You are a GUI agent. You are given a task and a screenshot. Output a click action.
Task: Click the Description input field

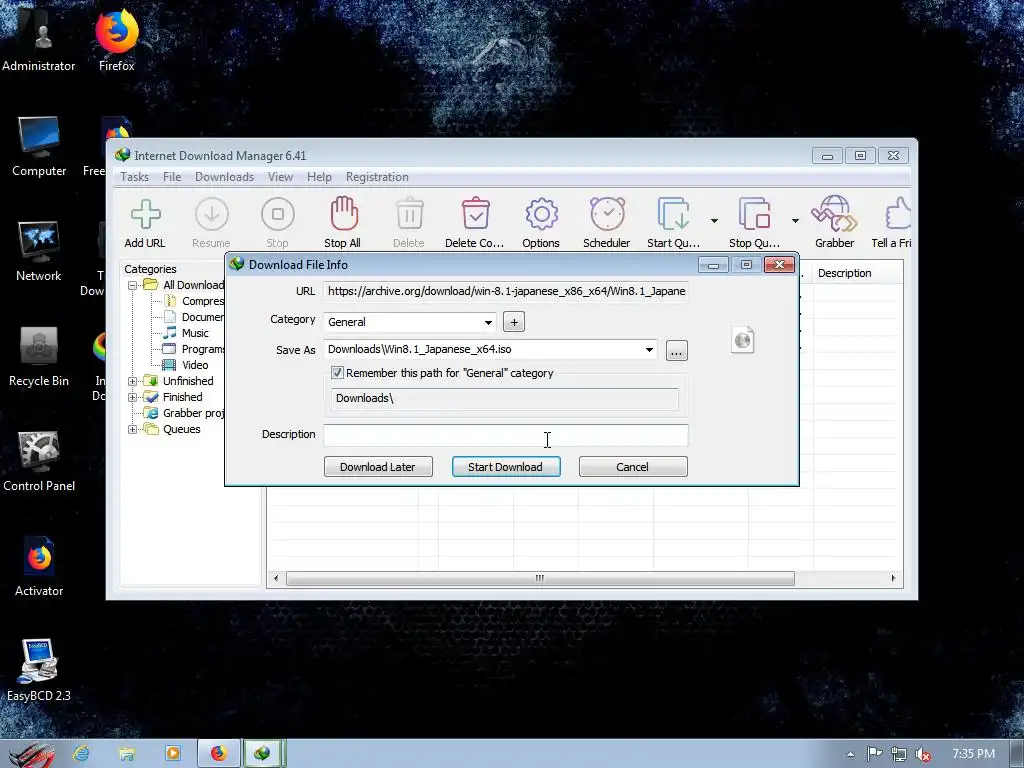[x=506, y=435]
